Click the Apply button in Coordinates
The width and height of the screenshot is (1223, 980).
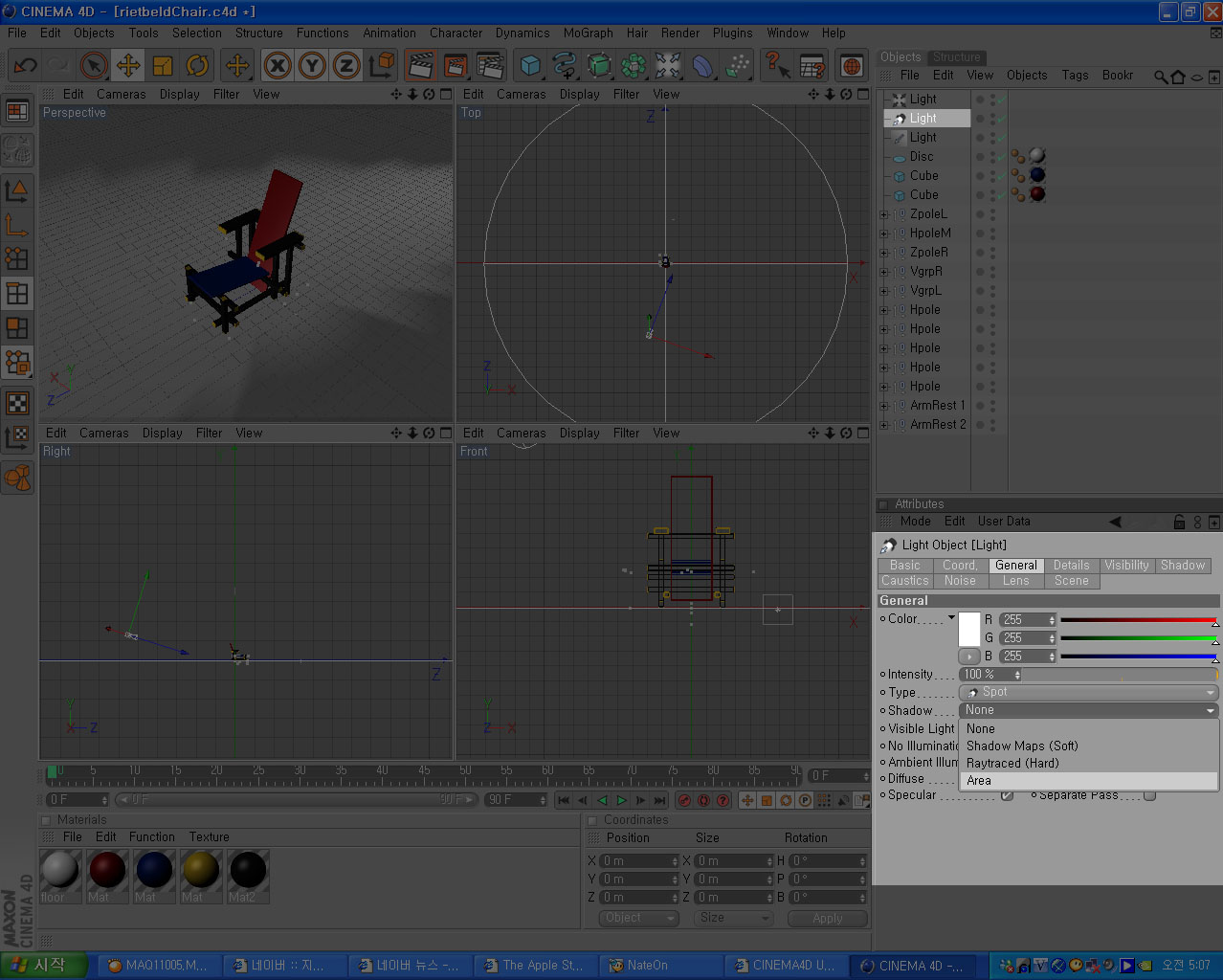[x=828, y=918]
